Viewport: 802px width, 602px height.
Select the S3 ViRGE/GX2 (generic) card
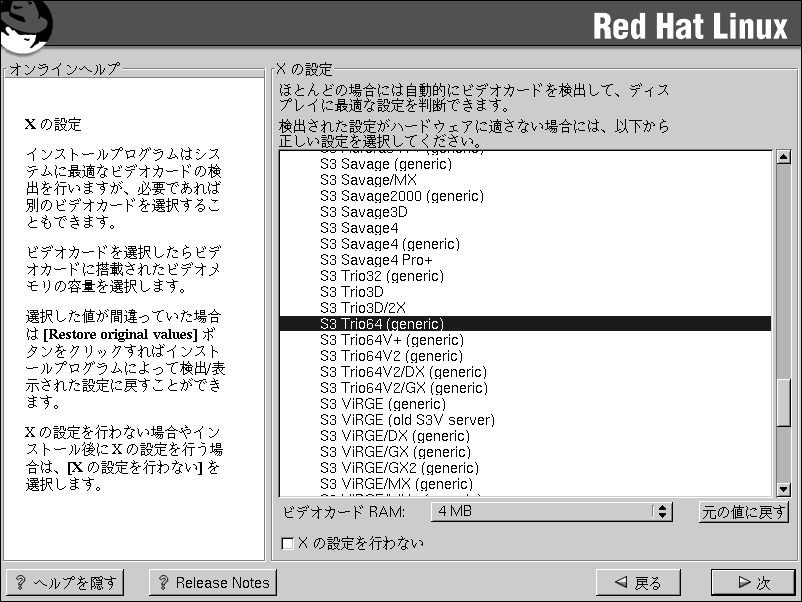point(399,468)
